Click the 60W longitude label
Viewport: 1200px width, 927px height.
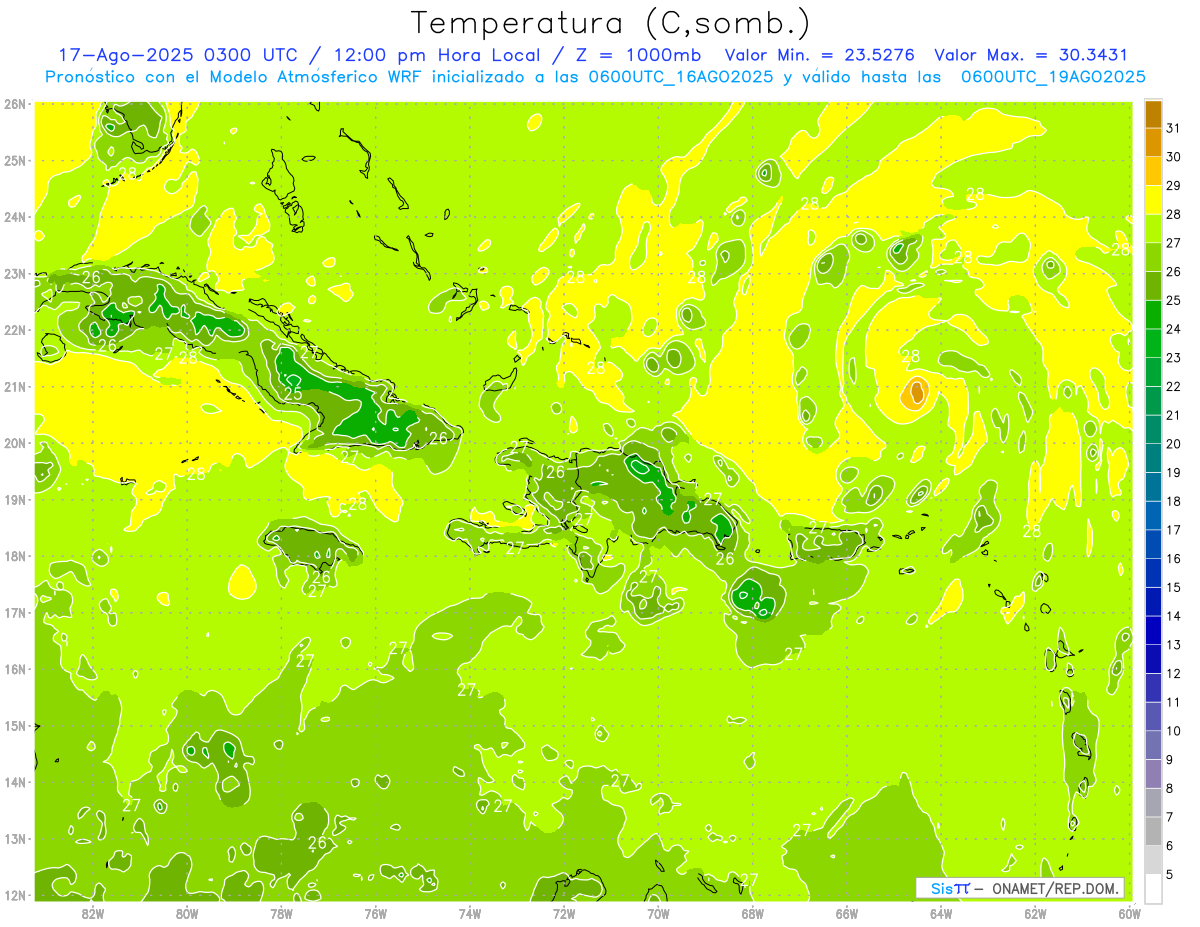click(1129, 913)
